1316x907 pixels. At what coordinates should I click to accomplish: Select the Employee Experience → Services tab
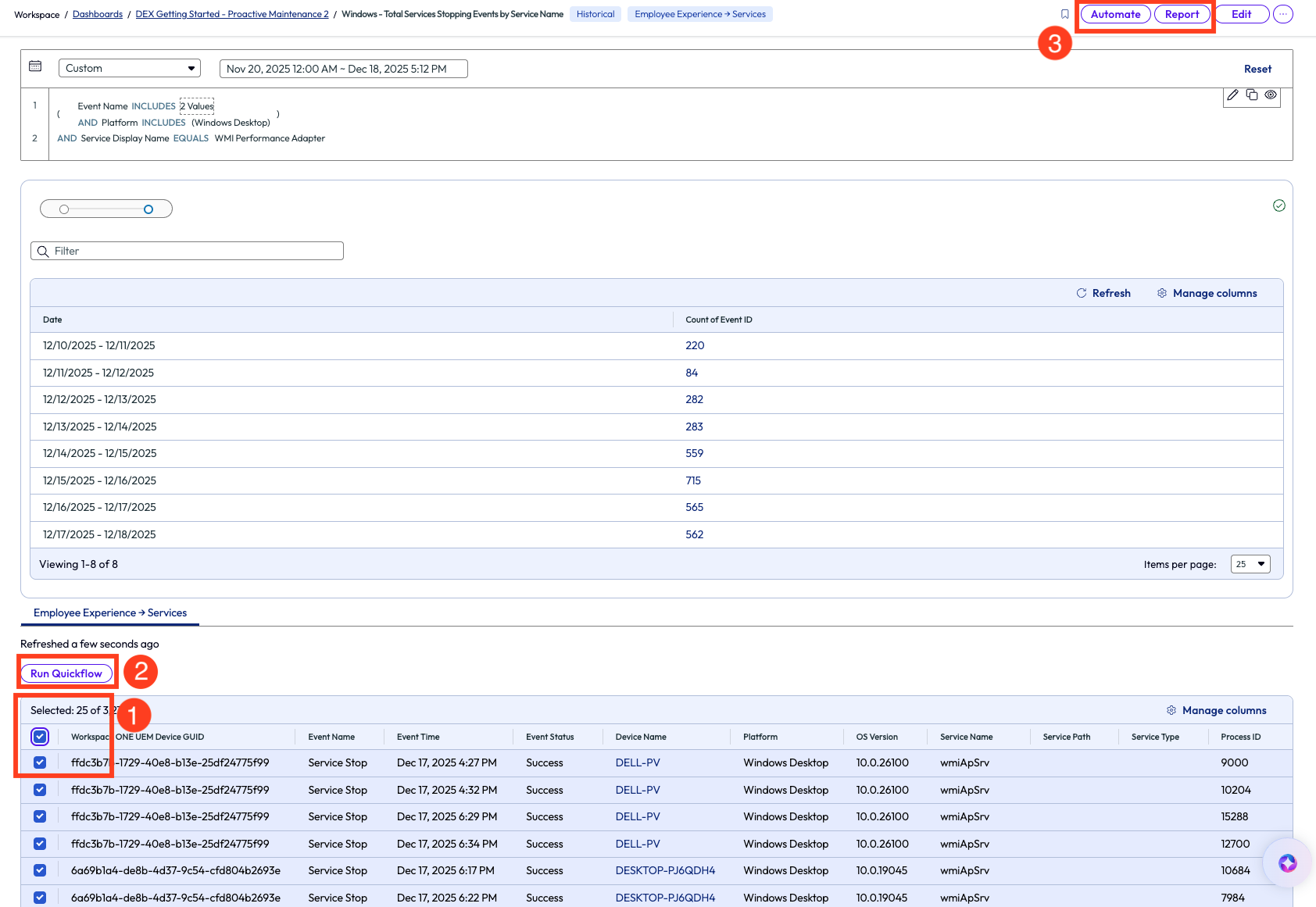pyautogui.click(x=110, y=613)
